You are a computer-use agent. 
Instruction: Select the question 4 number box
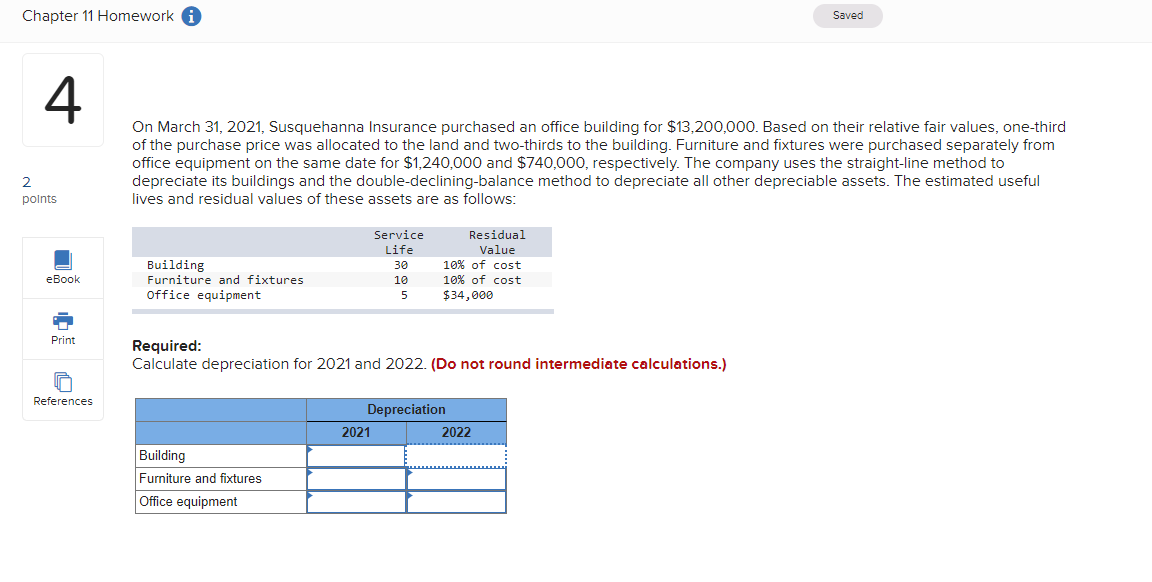click(x=63, y=100)
